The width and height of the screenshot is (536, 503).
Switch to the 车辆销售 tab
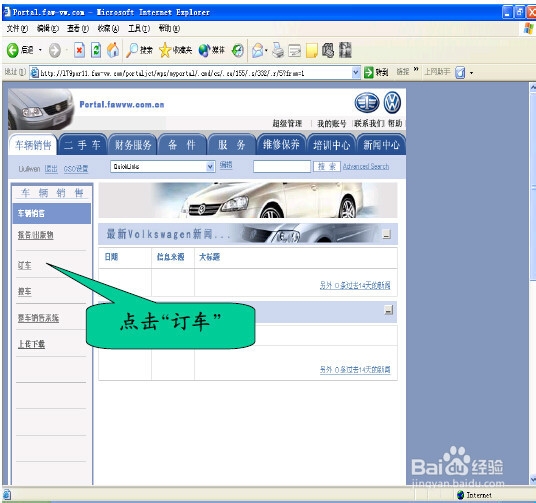33,145
